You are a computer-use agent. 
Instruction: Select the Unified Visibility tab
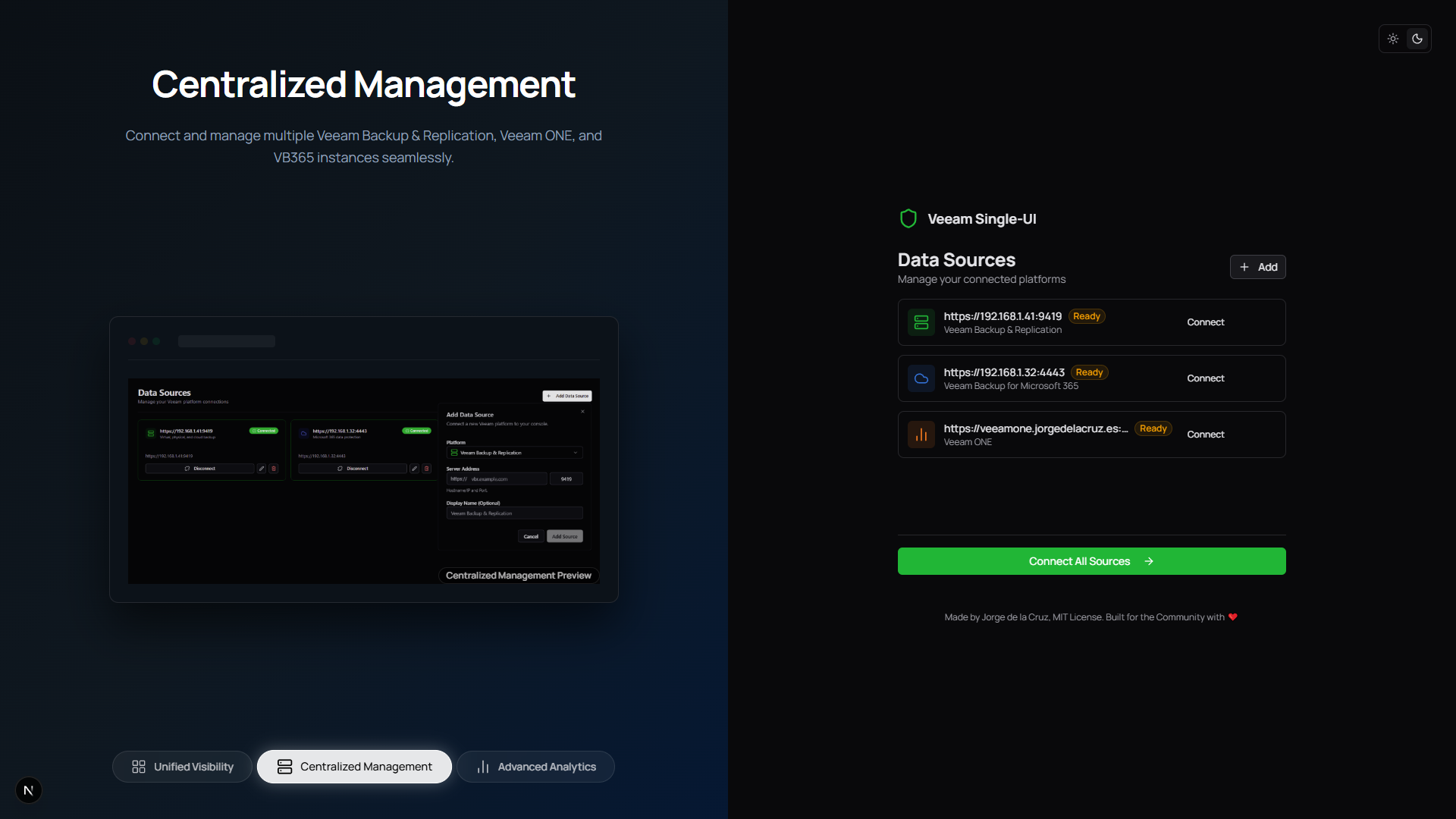pyautogui.click(x=181, y=767)
